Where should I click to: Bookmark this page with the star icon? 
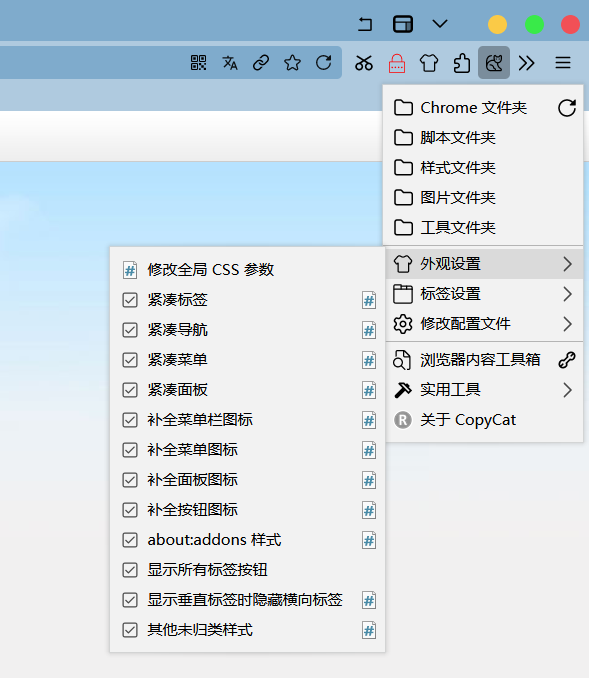pyautogui.click(x=292, y=63)
